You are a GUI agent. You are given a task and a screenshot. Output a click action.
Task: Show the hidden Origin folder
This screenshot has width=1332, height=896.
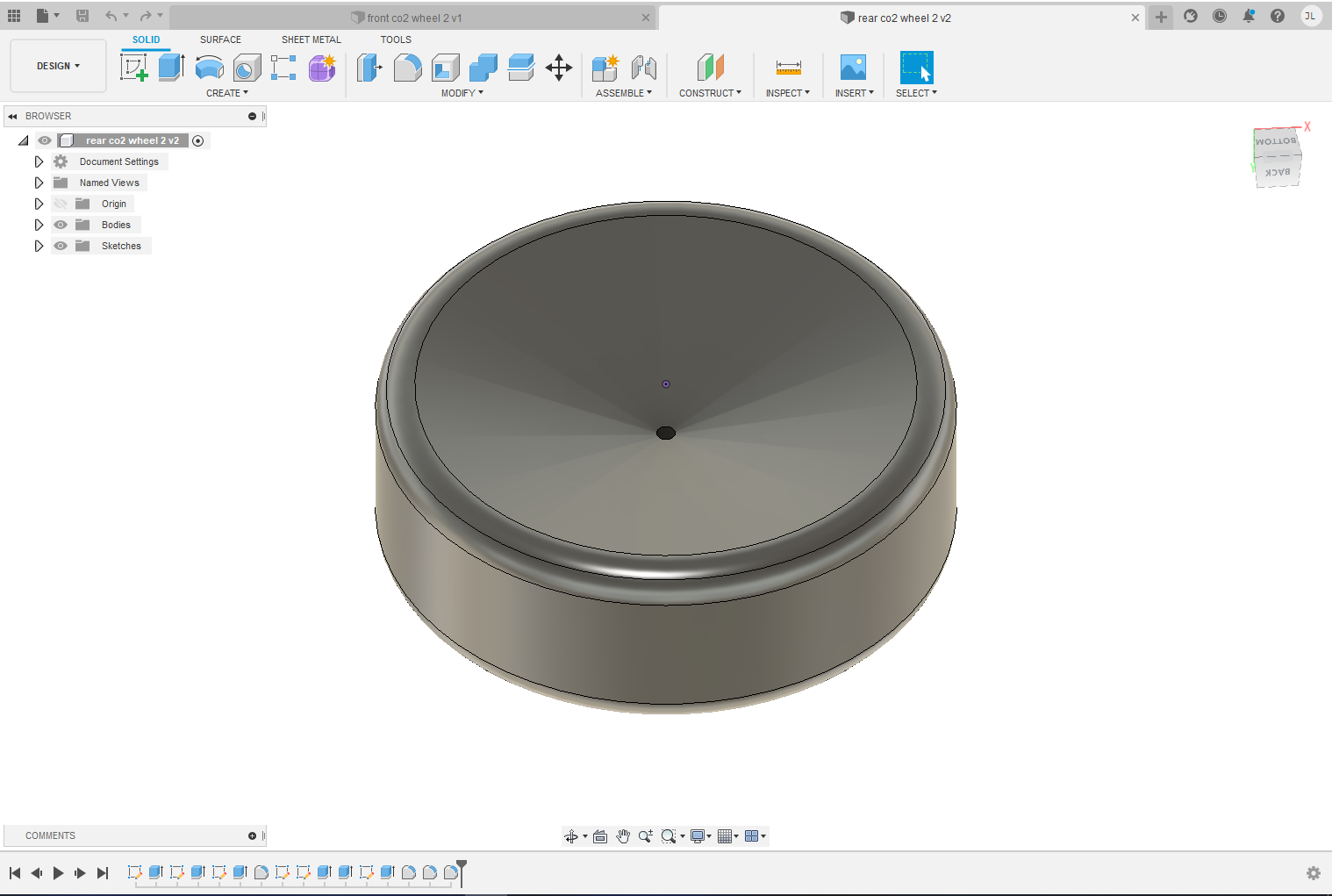[x=61, y=204]
